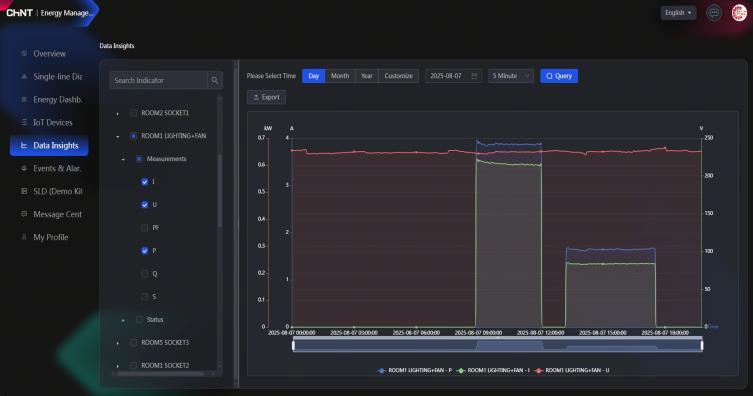Collapse the Measurements tree node
Screen dimensions: 753x396
pyautogui.click(x=123, y=159)
